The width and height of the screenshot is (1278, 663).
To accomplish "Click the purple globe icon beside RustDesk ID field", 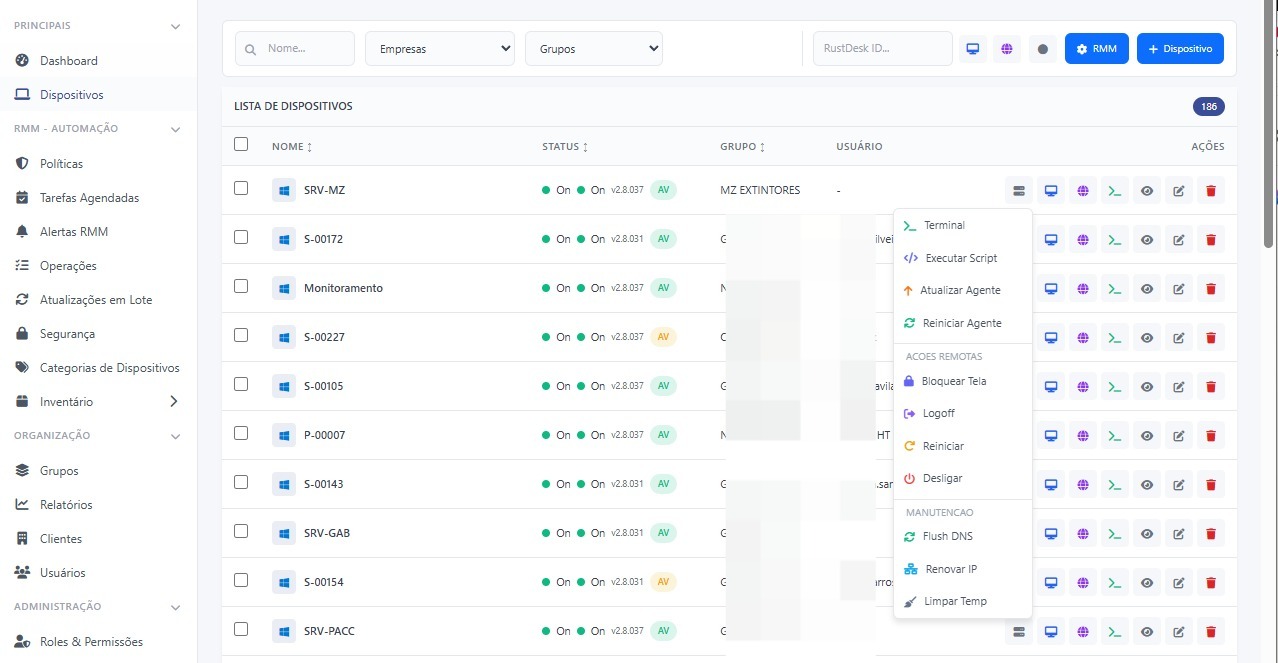I will click(1007, 48).
